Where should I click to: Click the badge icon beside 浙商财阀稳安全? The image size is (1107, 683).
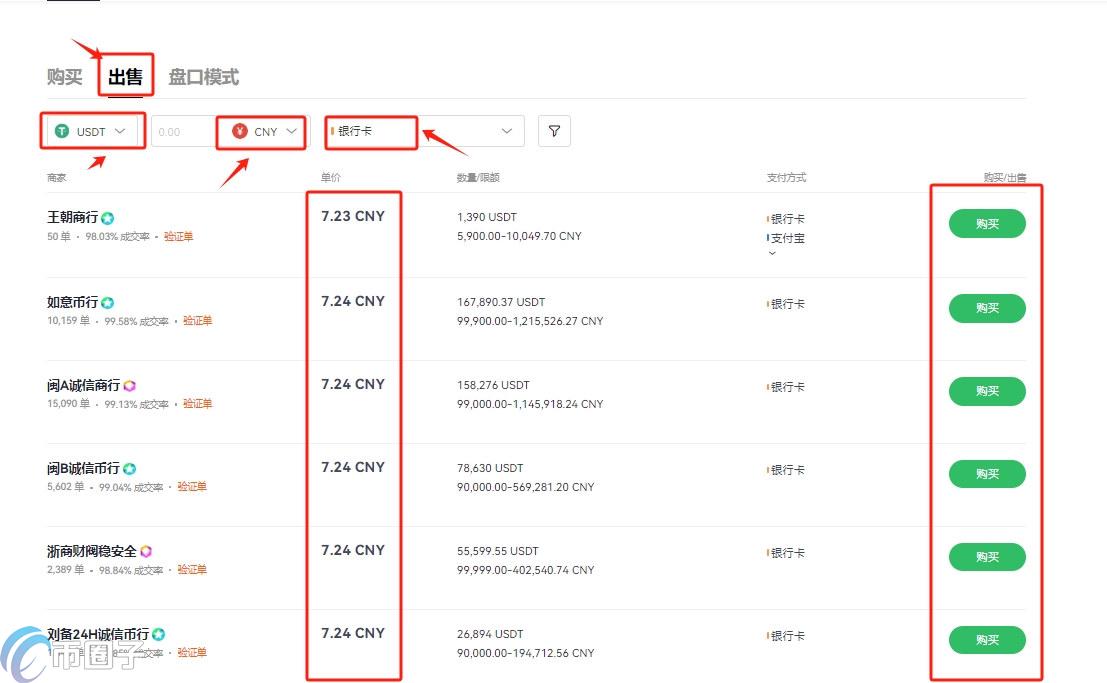click(x=146, y=552)
